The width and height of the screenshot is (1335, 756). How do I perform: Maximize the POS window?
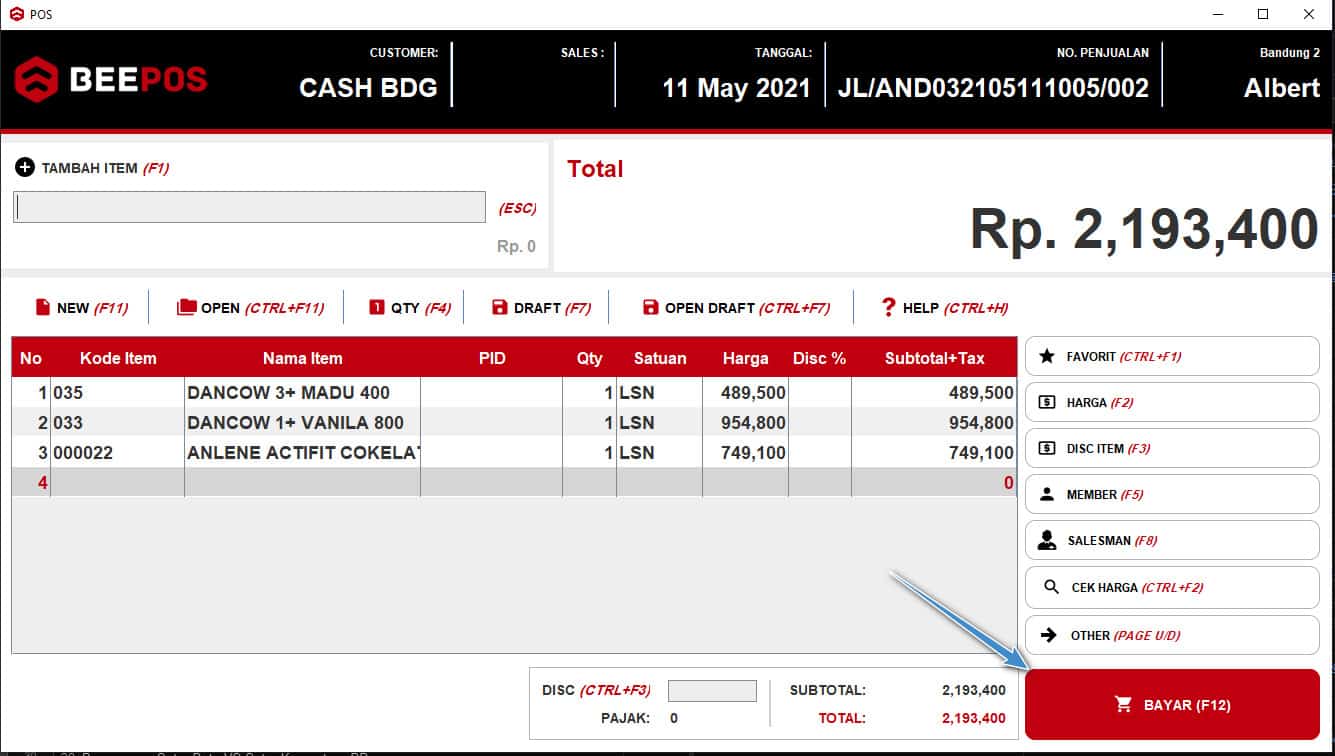(x=1263, y=14)
